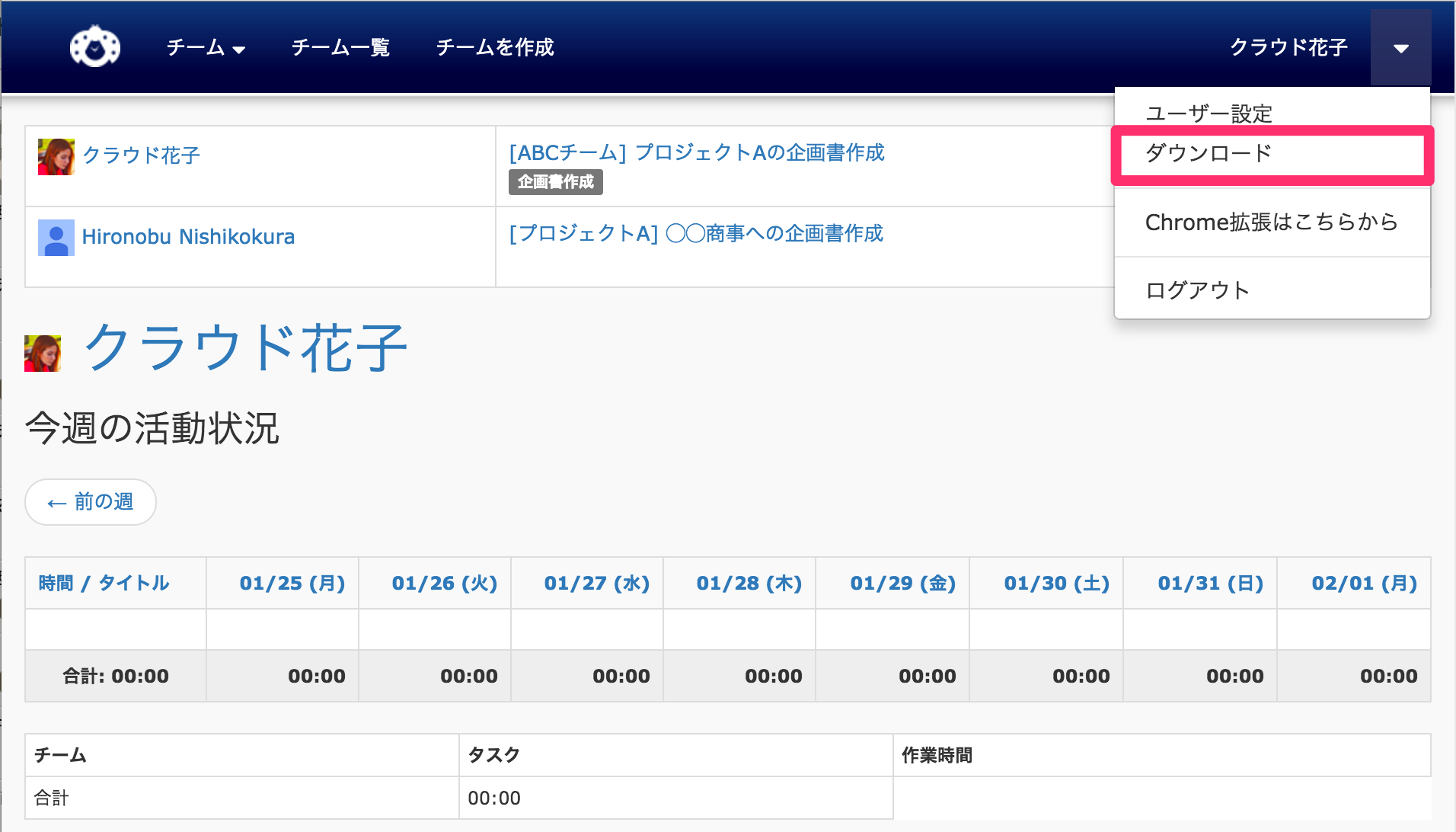Collapse the user menu caret button

[x=1400, y=48]
